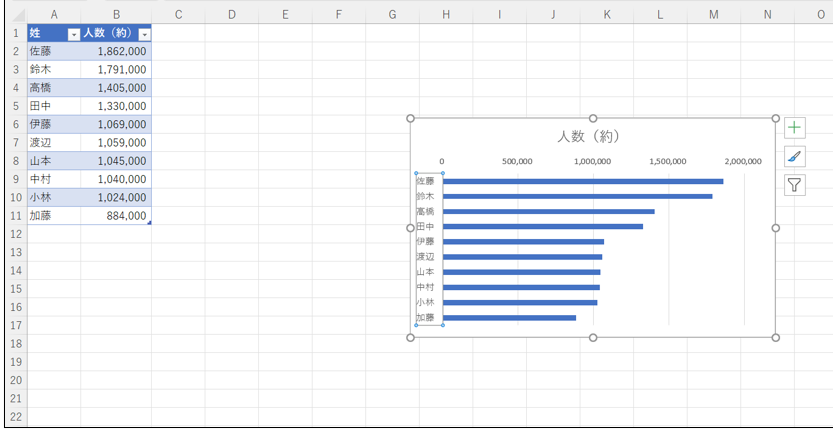Image resolution: width=833 pixels, height=430 pixels.
Task: Select cell with value 1,045,000
Action: click(116, 161)
